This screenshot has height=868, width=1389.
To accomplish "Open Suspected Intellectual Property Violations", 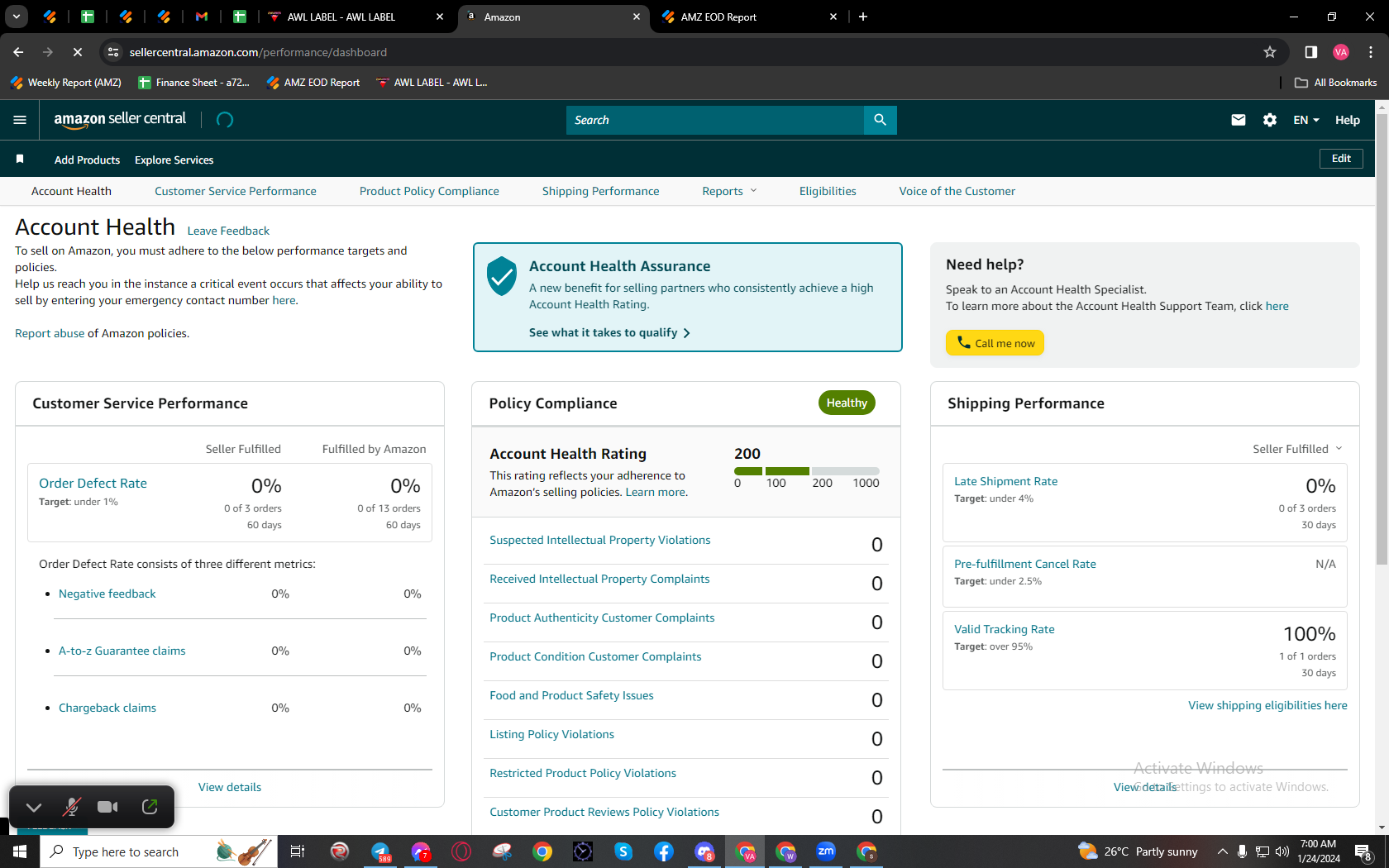I will [600, 540].
